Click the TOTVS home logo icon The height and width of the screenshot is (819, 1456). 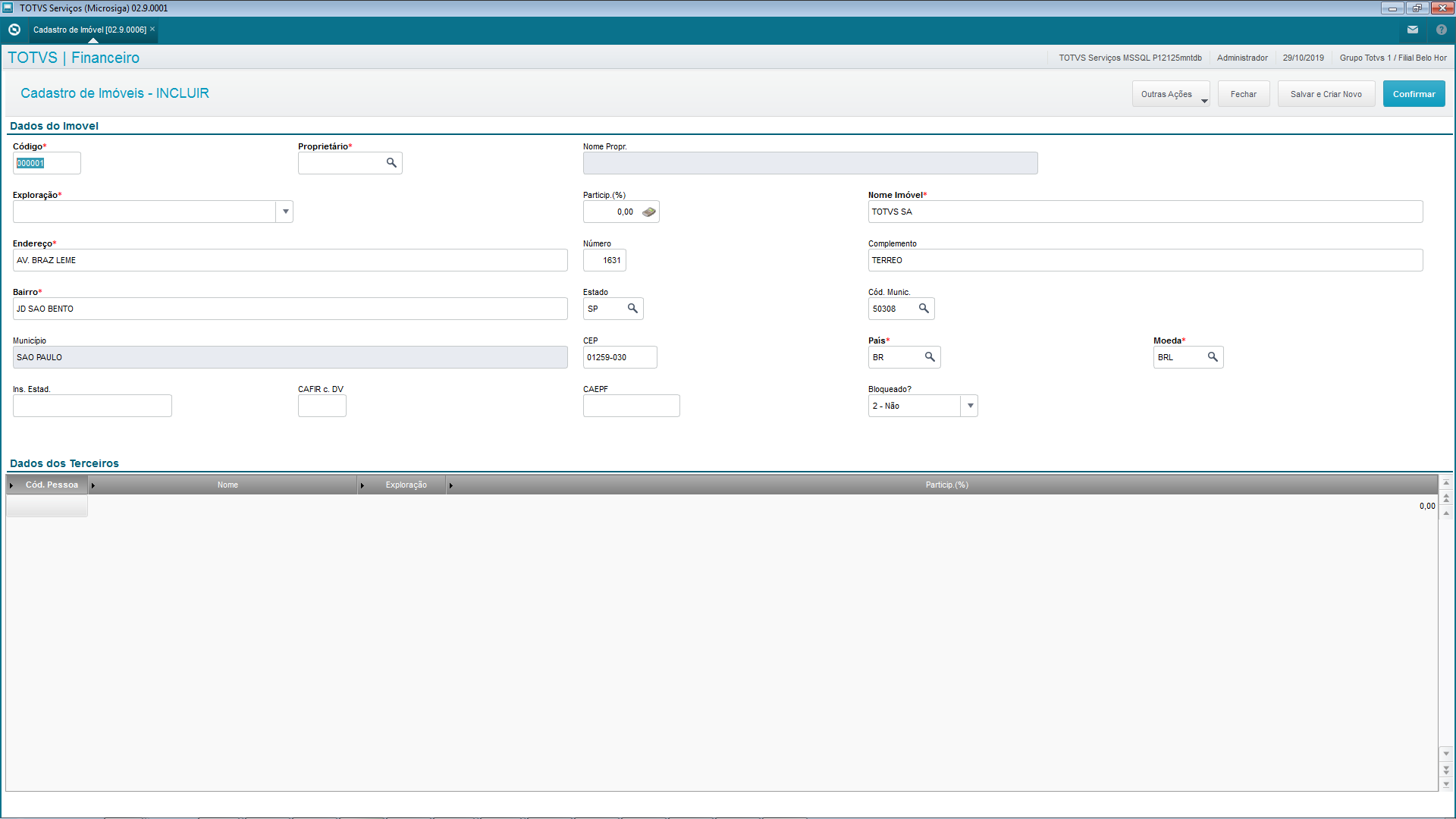pos(14,30)
